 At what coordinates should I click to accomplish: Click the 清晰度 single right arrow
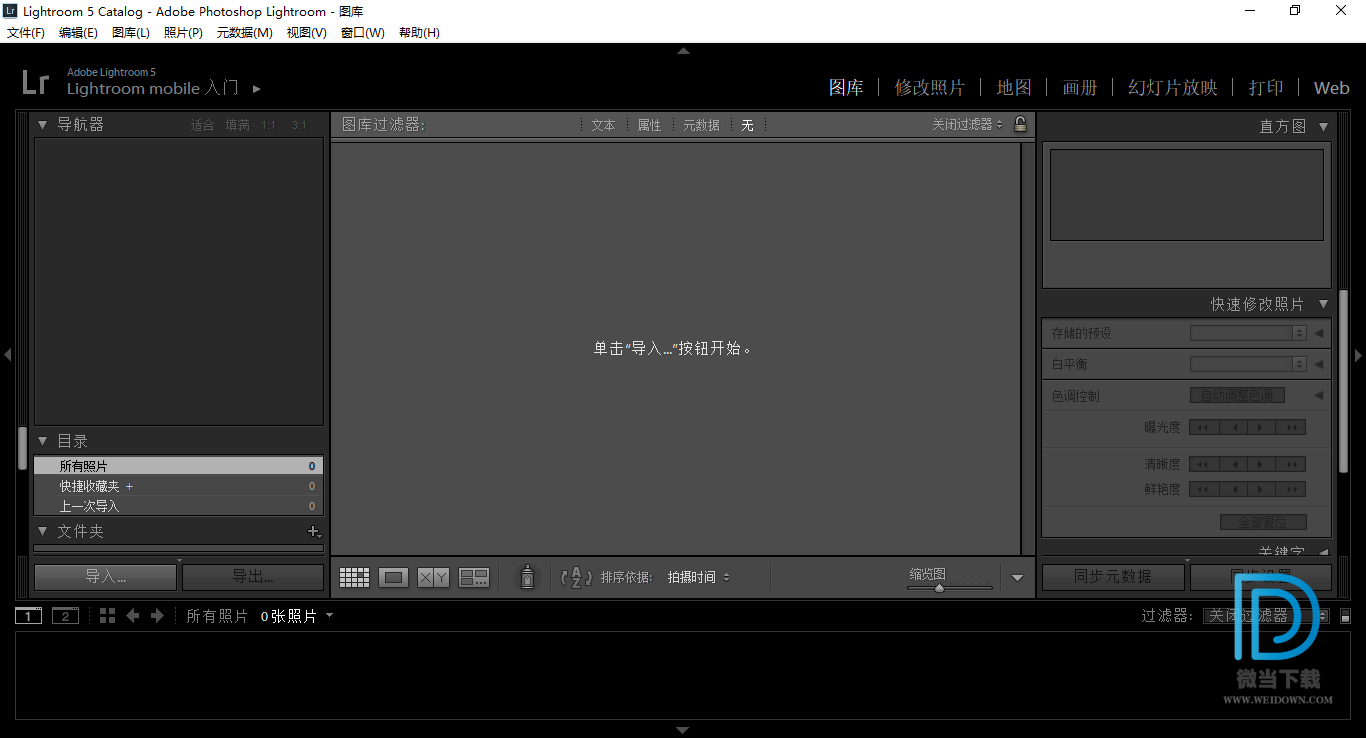[x=1262, y=464]
